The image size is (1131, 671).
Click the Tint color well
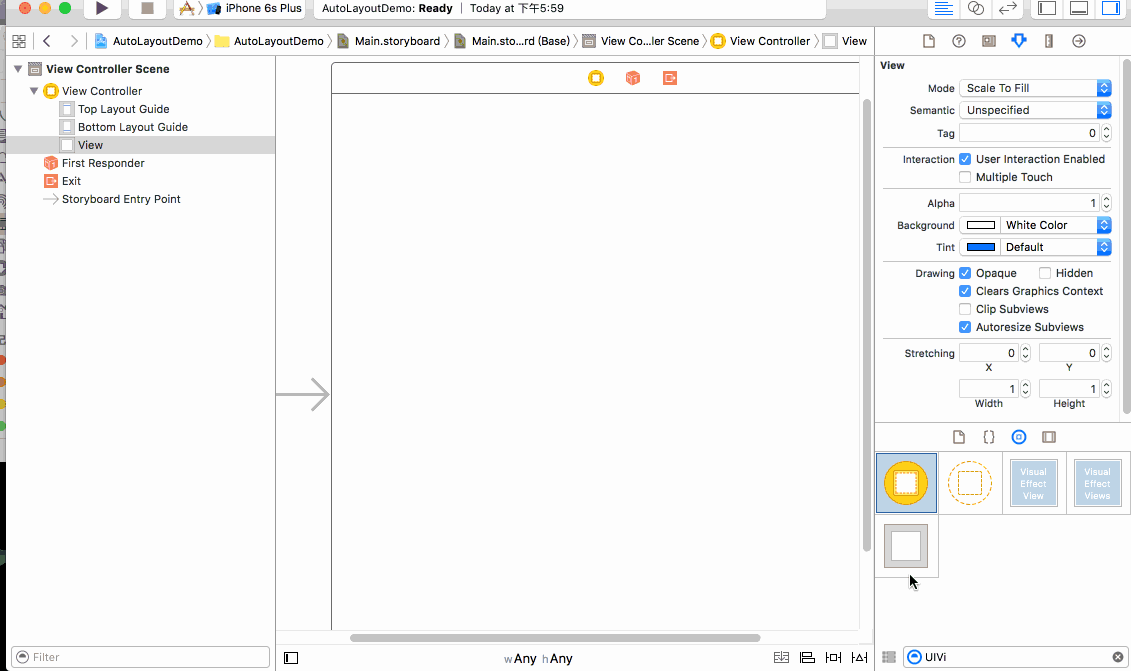pyautogui.click(x=980, y=247)
